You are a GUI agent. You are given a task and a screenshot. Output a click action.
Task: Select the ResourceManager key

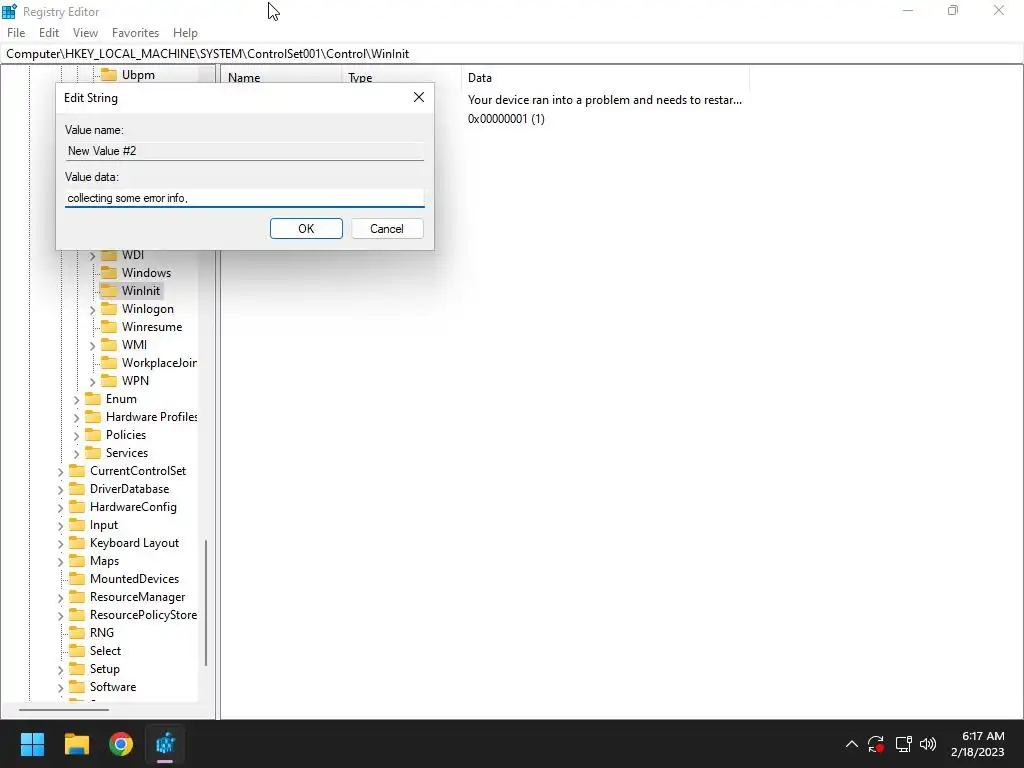pyautogui.click(x=137, y=597)
